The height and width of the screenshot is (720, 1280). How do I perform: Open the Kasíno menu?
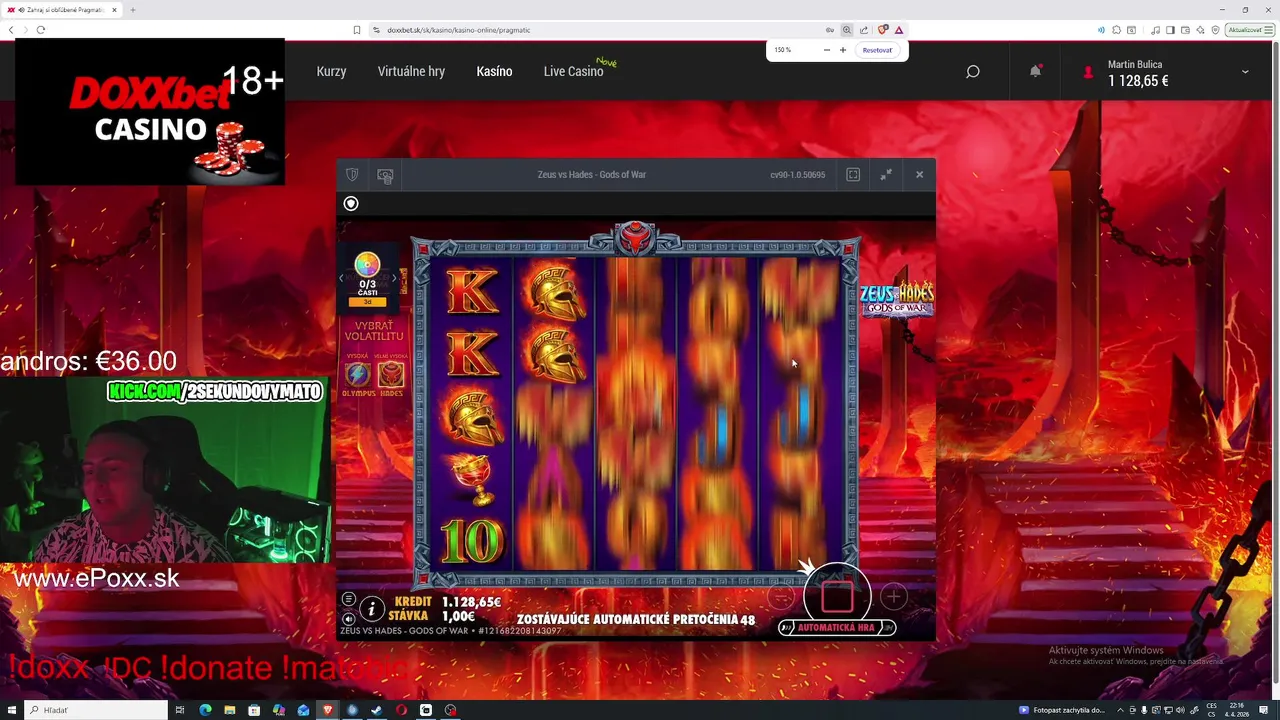(x=494, y=71)
